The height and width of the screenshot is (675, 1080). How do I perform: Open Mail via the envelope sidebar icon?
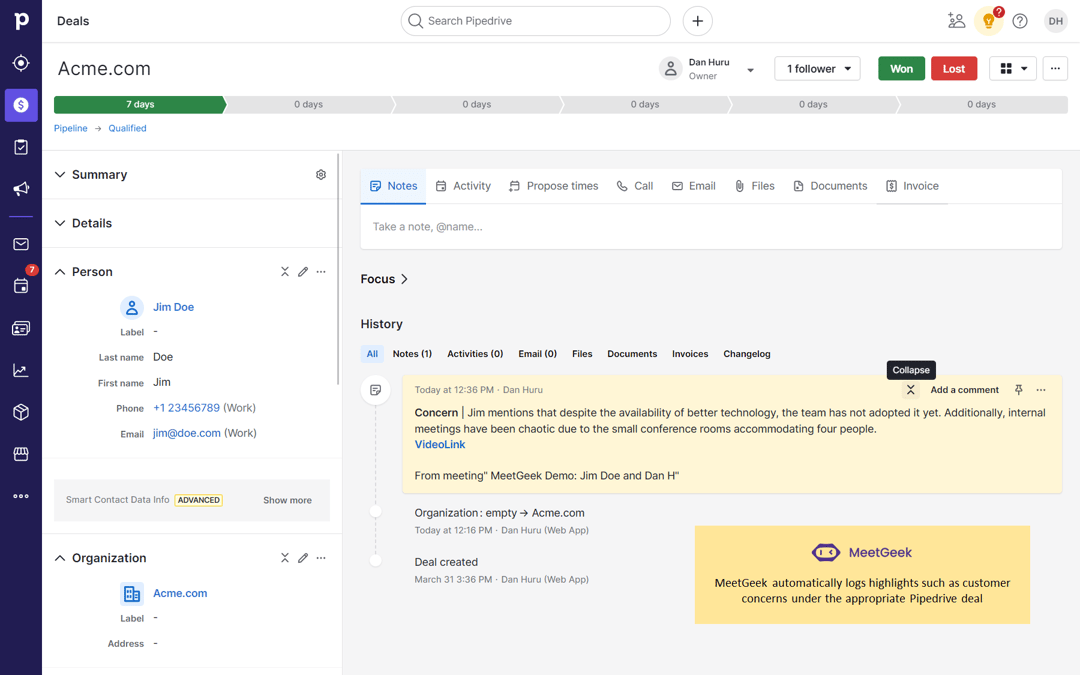click(21, 244)
